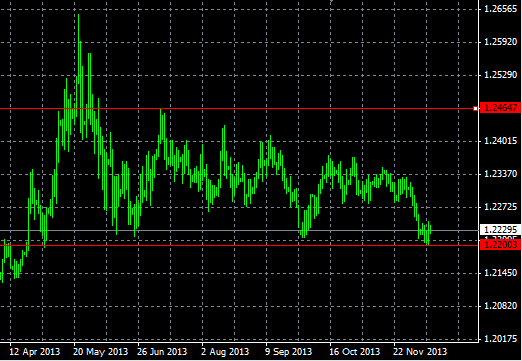The width and height of the screenshot is (522, 361).
Task: Click the 1.22725 price scale value
Action: 501,207
